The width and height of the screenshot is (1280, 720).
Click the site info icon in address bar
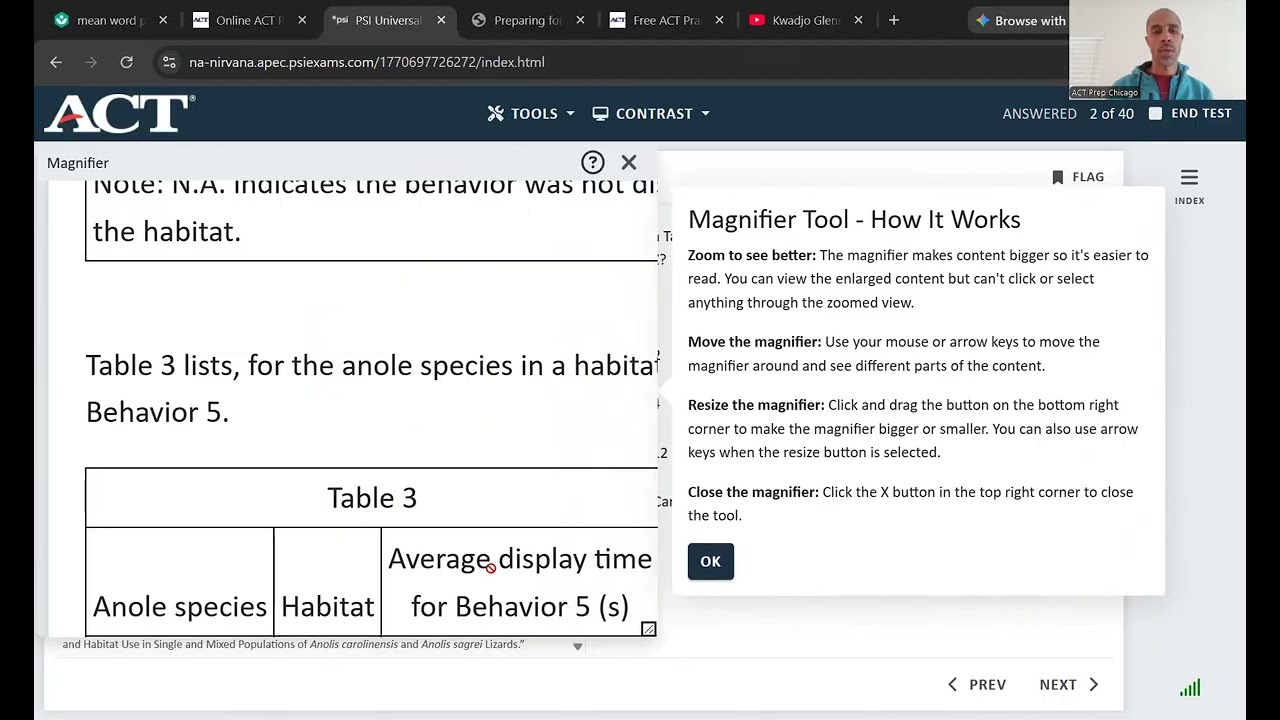point(169,62)
